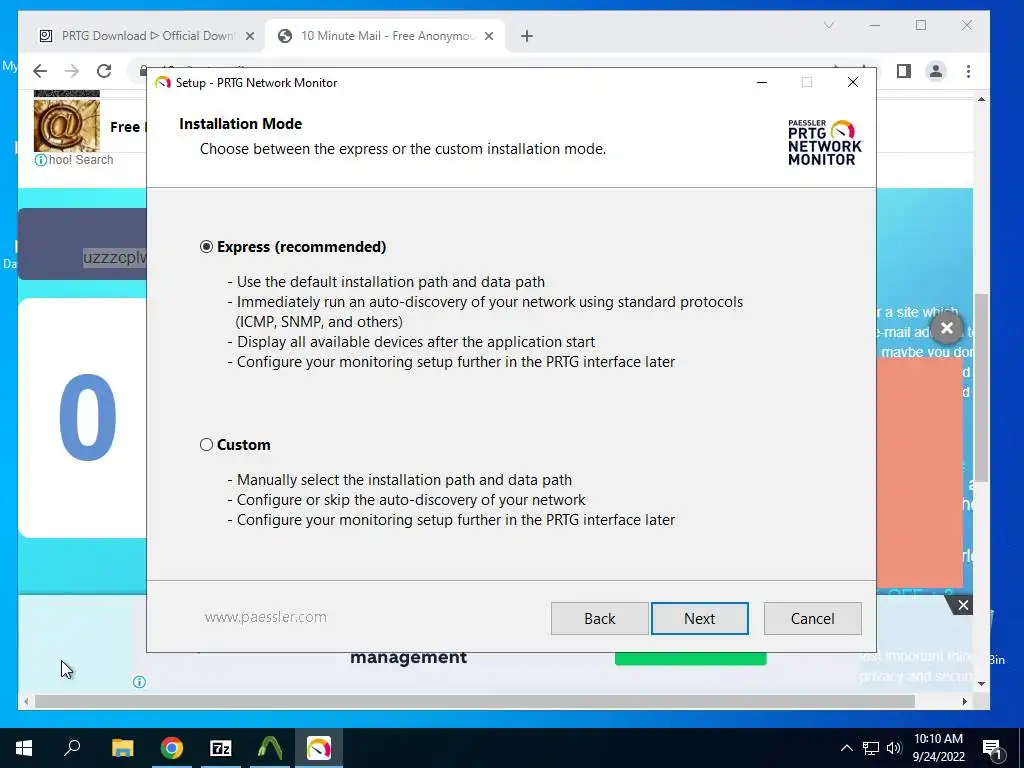The width and height of the screenshot is (1024, 768).
Task: Click the info icon beside hoo! Search
Action: click(x=40, y=160)
